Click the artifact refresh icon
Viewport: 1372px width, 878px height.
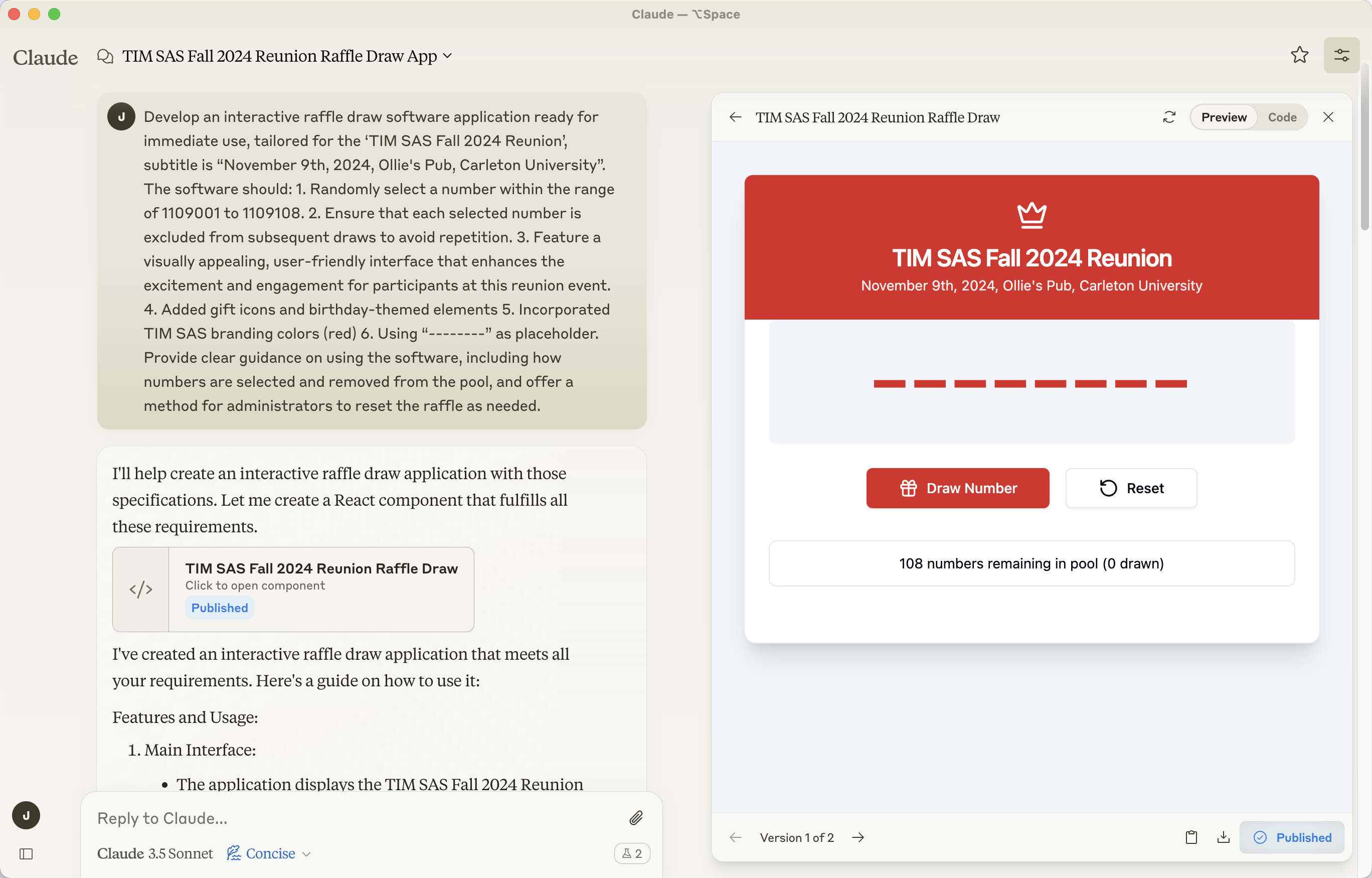(x=1169, y=117)
